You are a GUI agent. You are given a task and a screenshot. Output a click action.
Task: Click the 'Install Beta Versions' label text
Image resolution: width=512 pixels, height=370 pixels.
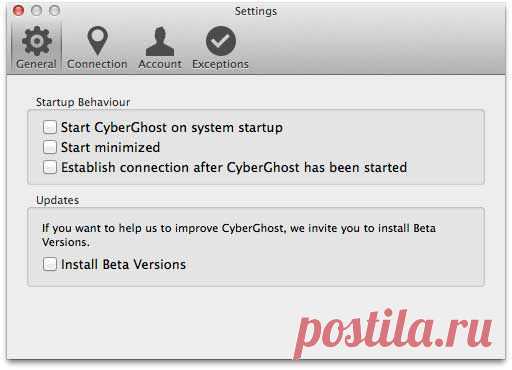123,264
